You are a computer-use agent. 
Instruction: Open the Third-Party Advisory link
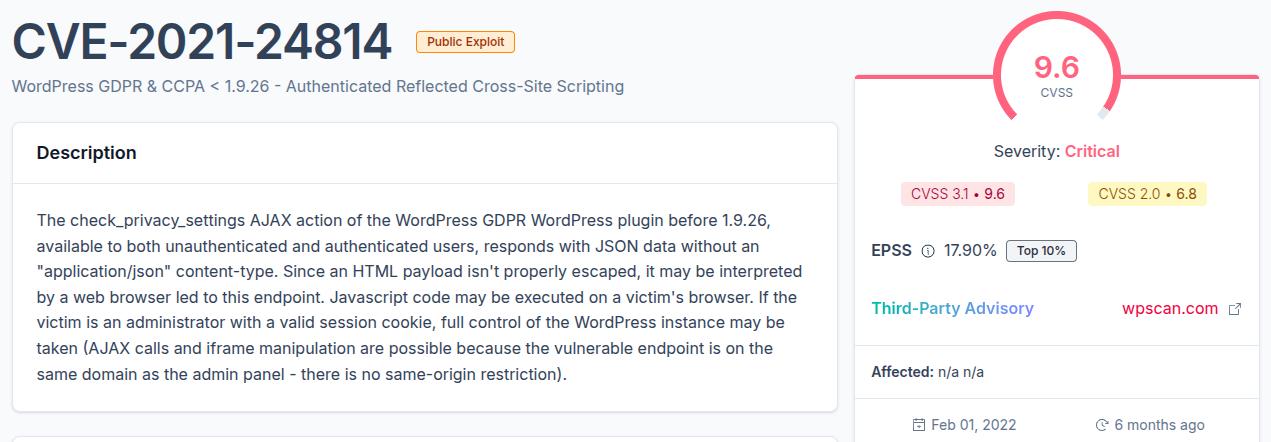[x=952, y=308]
